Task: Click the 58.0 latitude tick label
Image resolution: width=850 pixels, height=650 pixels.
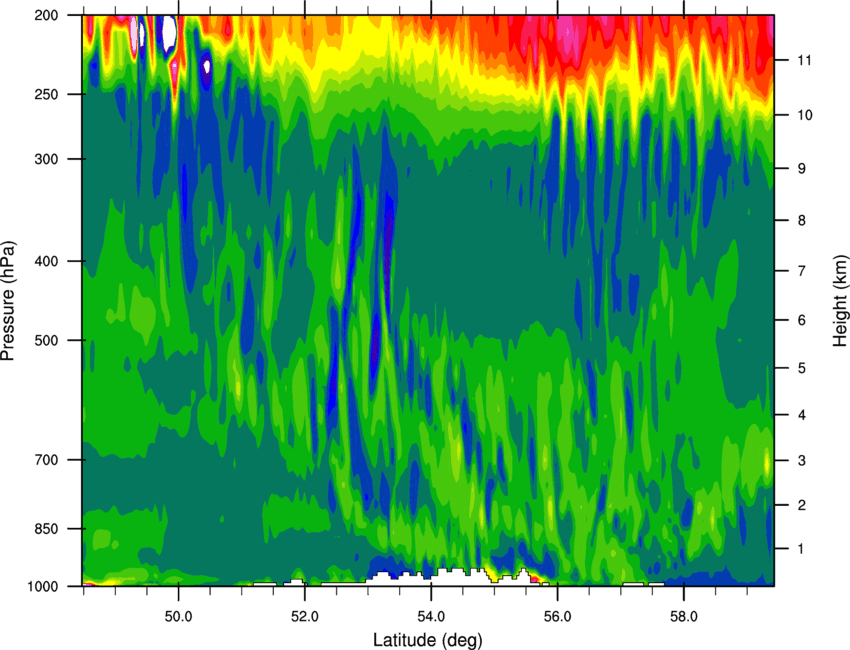Action: point(684,617)
